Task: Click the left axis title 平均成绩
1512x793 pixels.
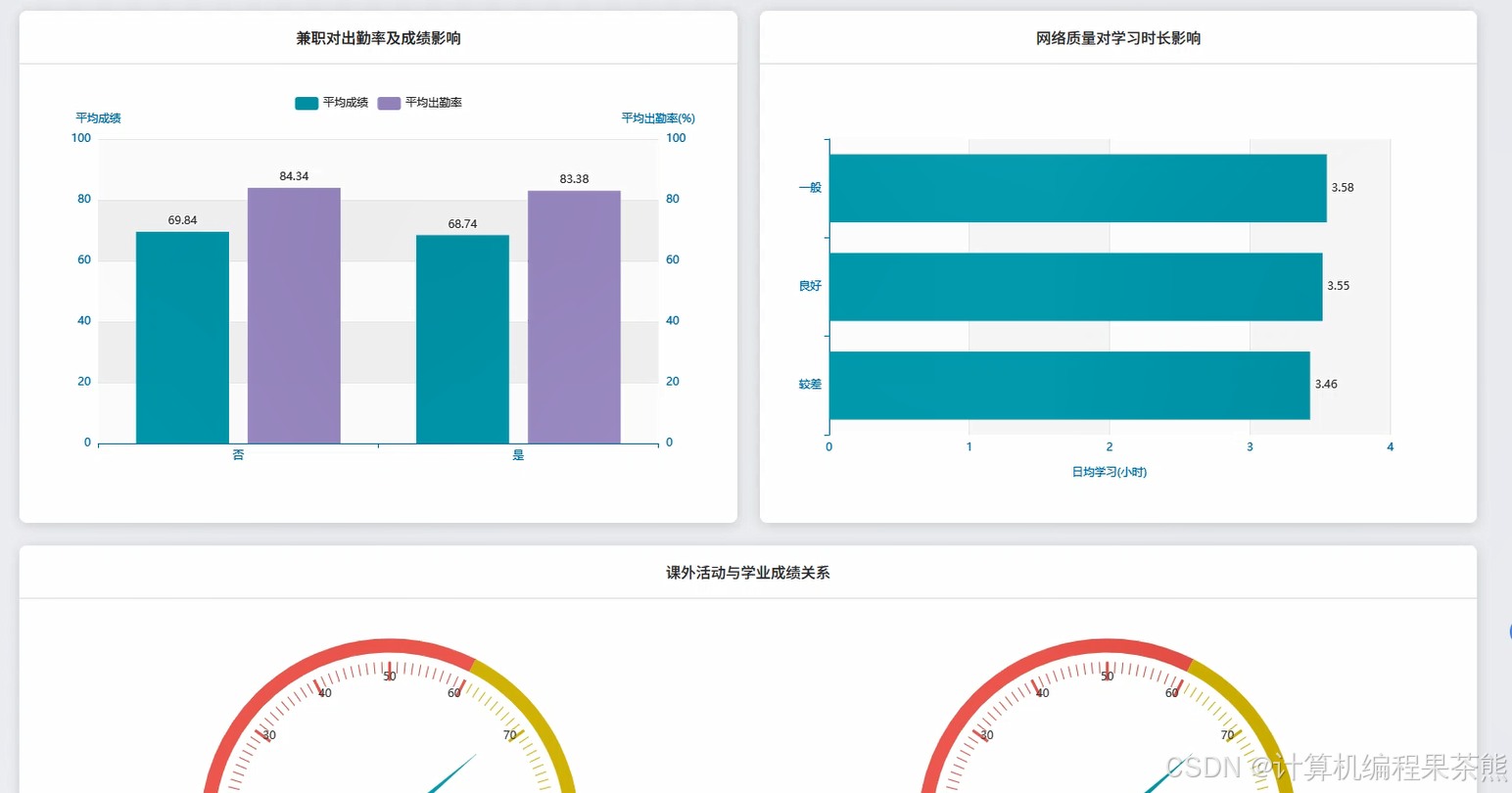Action: point(98,118)
